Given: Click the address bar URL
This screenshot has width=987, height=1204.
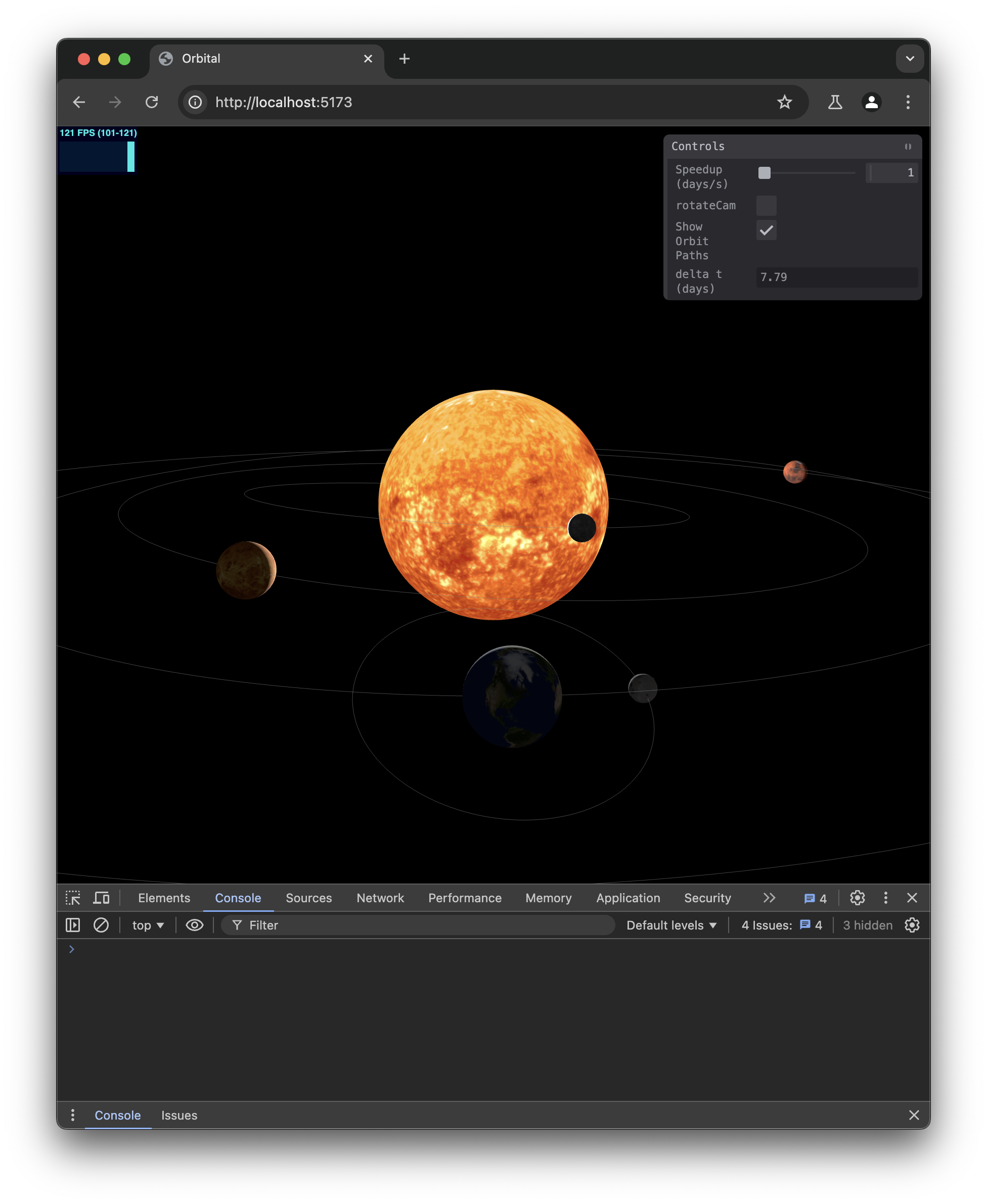Looking at the screenshot, I should tap(284, 102).
